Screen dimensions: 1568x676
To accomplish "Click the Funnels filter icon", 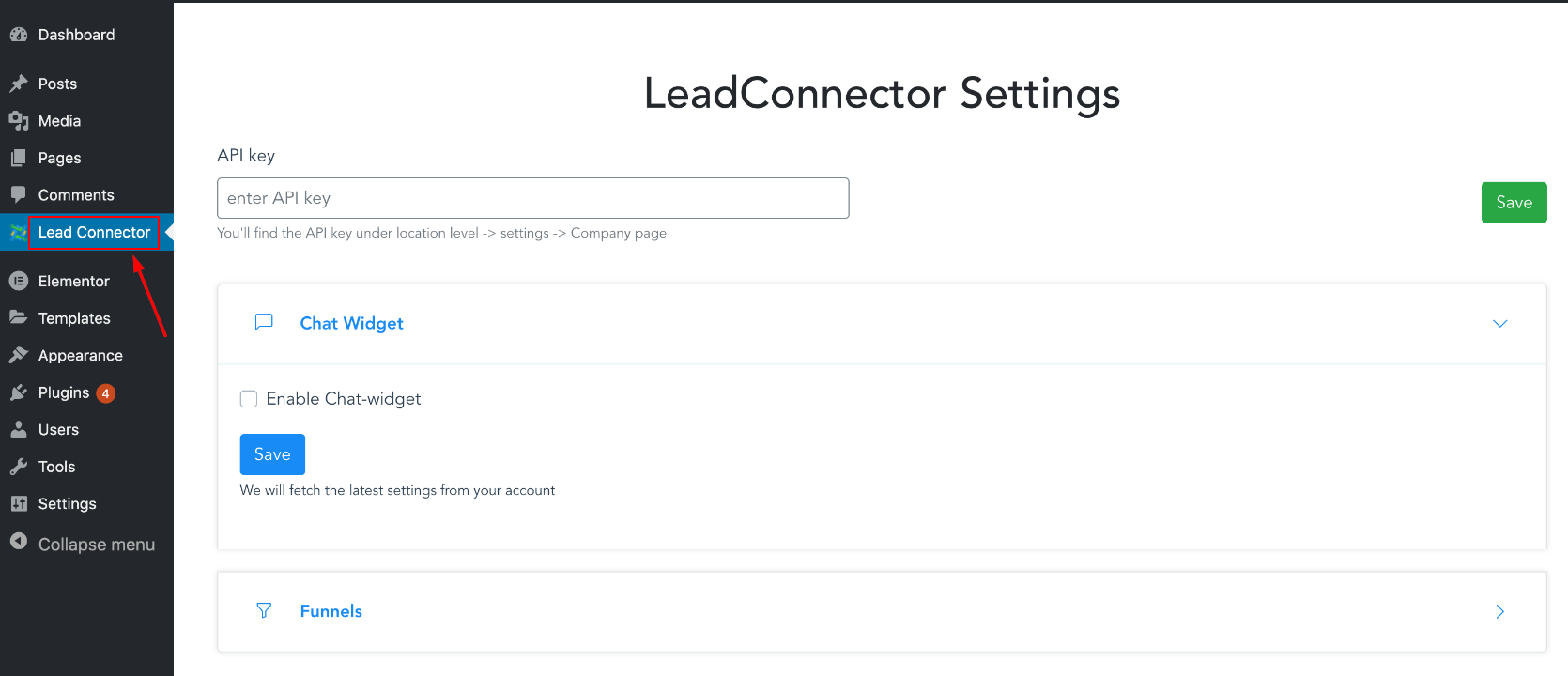I will (x=264, y=611).
